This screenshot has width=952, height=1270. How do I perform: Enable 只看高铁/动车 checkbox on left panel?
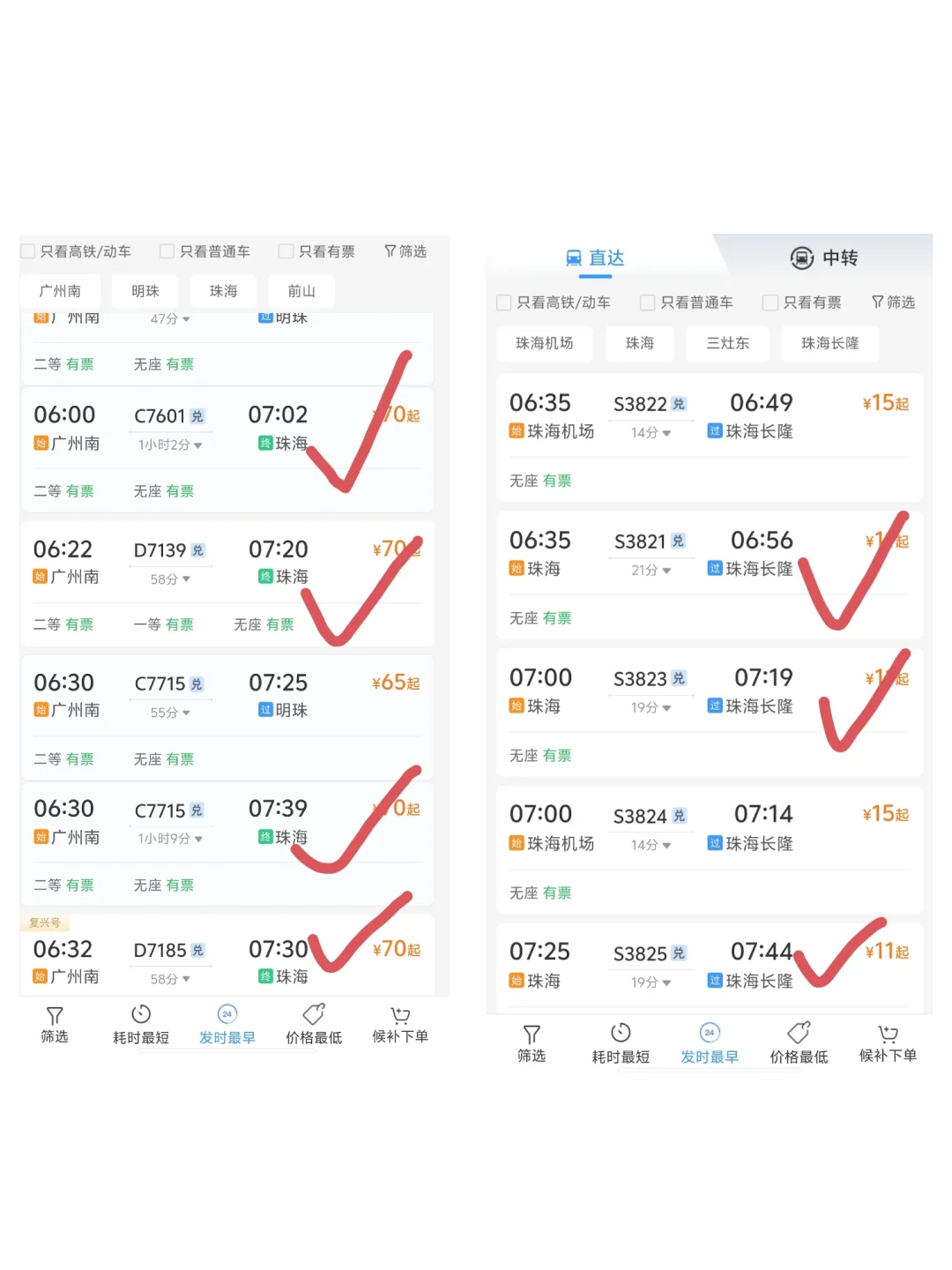pyautogui.click(x=27, y=250)
